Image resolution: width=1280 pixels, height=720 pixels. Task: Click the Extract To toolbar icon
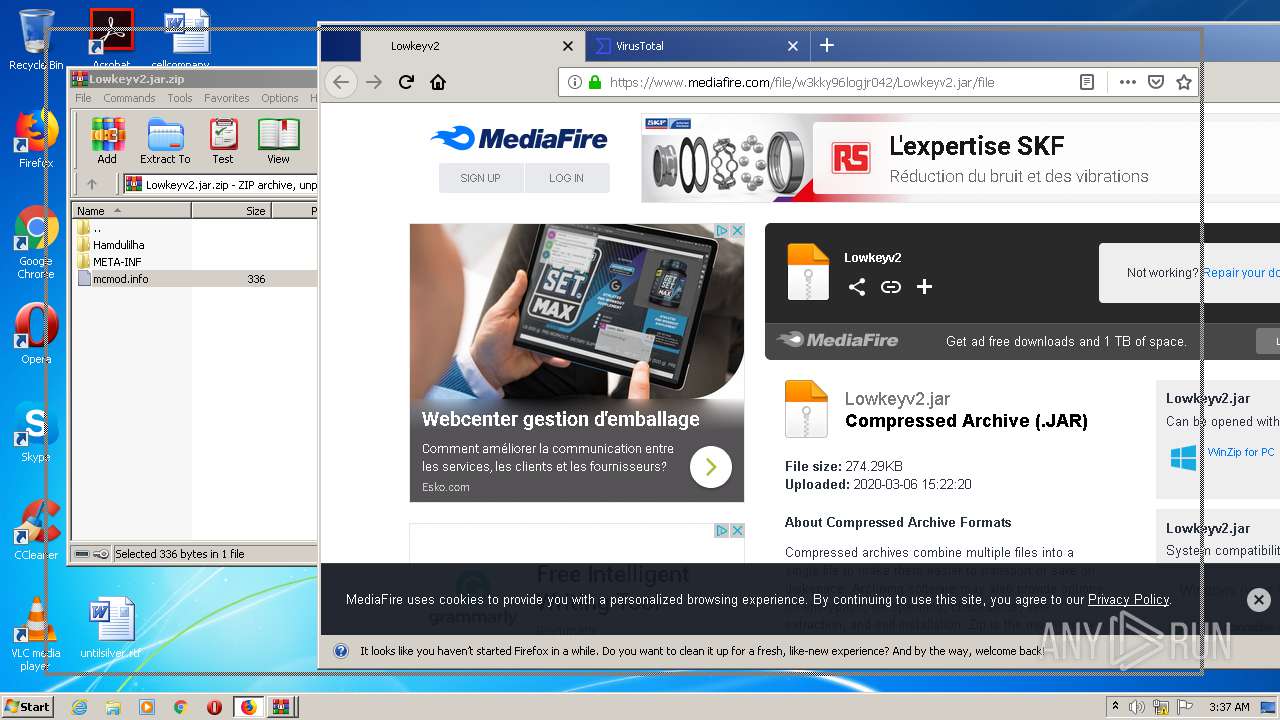point(165,141)
